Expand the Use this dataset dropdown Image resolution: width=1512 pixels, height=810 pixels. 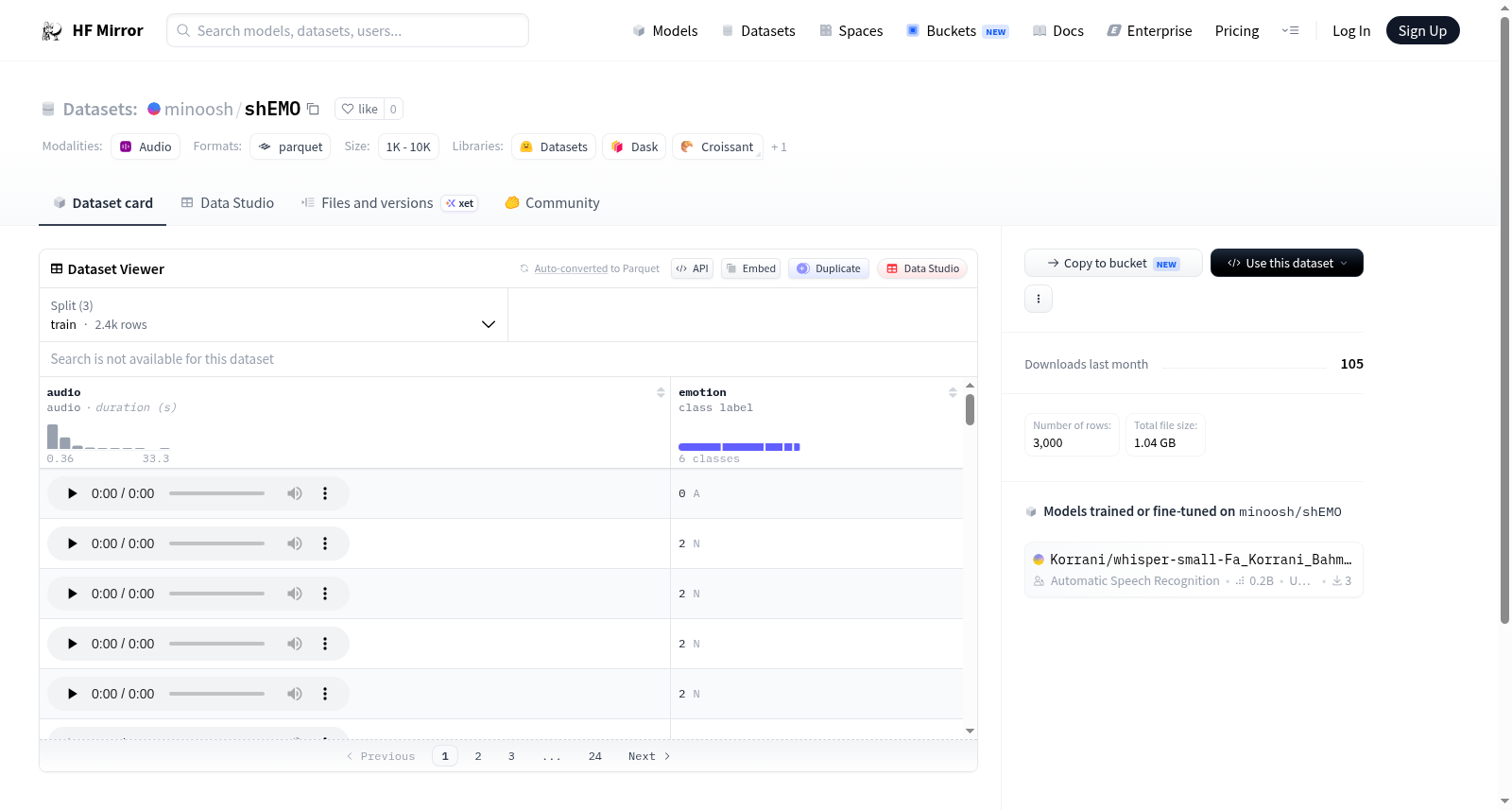tap(1287, 263)
